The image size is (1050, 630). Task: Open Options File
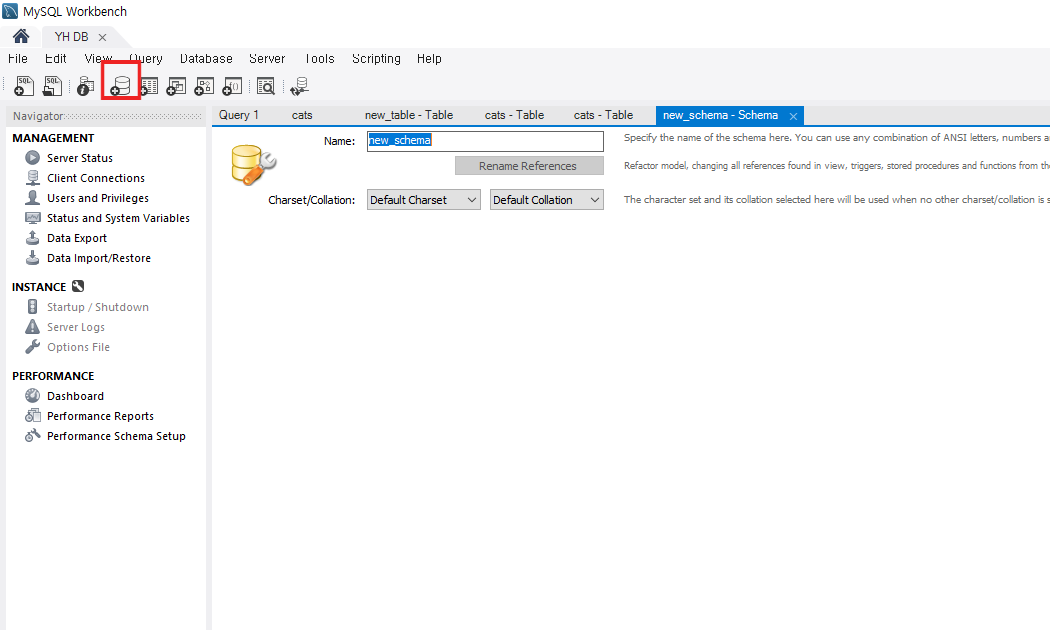point(78,347)
